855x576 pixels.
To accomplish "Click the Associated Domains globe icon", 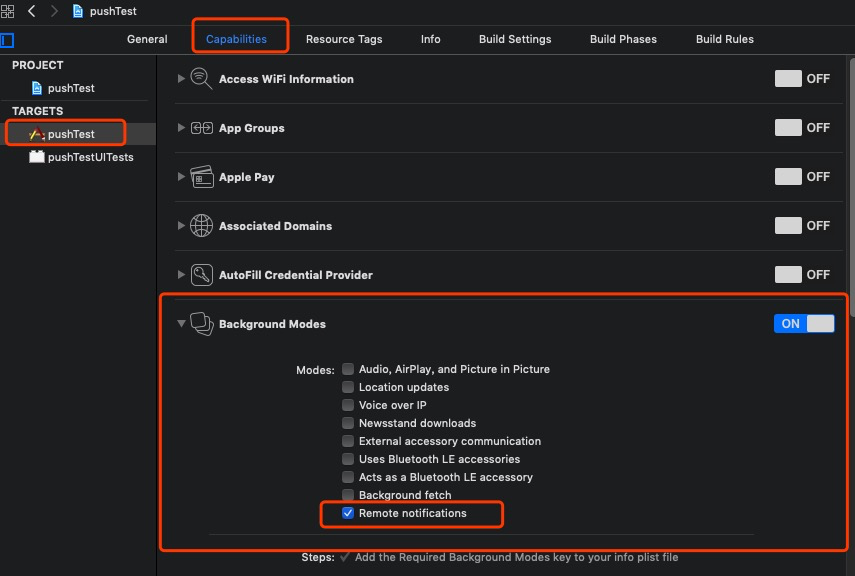I will [x=201, y=226].
